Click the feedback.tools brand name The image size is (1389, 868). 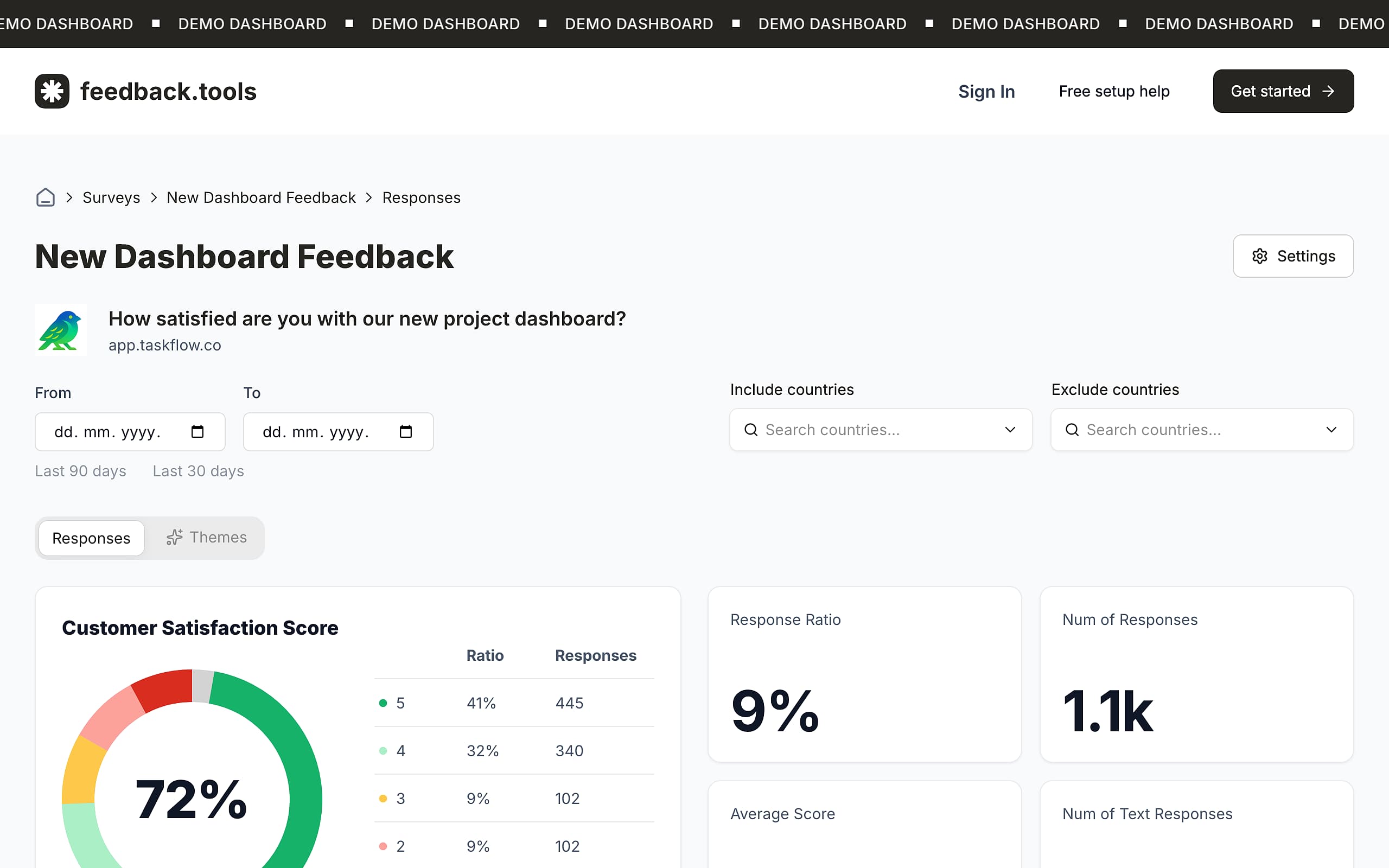[168, 91]
